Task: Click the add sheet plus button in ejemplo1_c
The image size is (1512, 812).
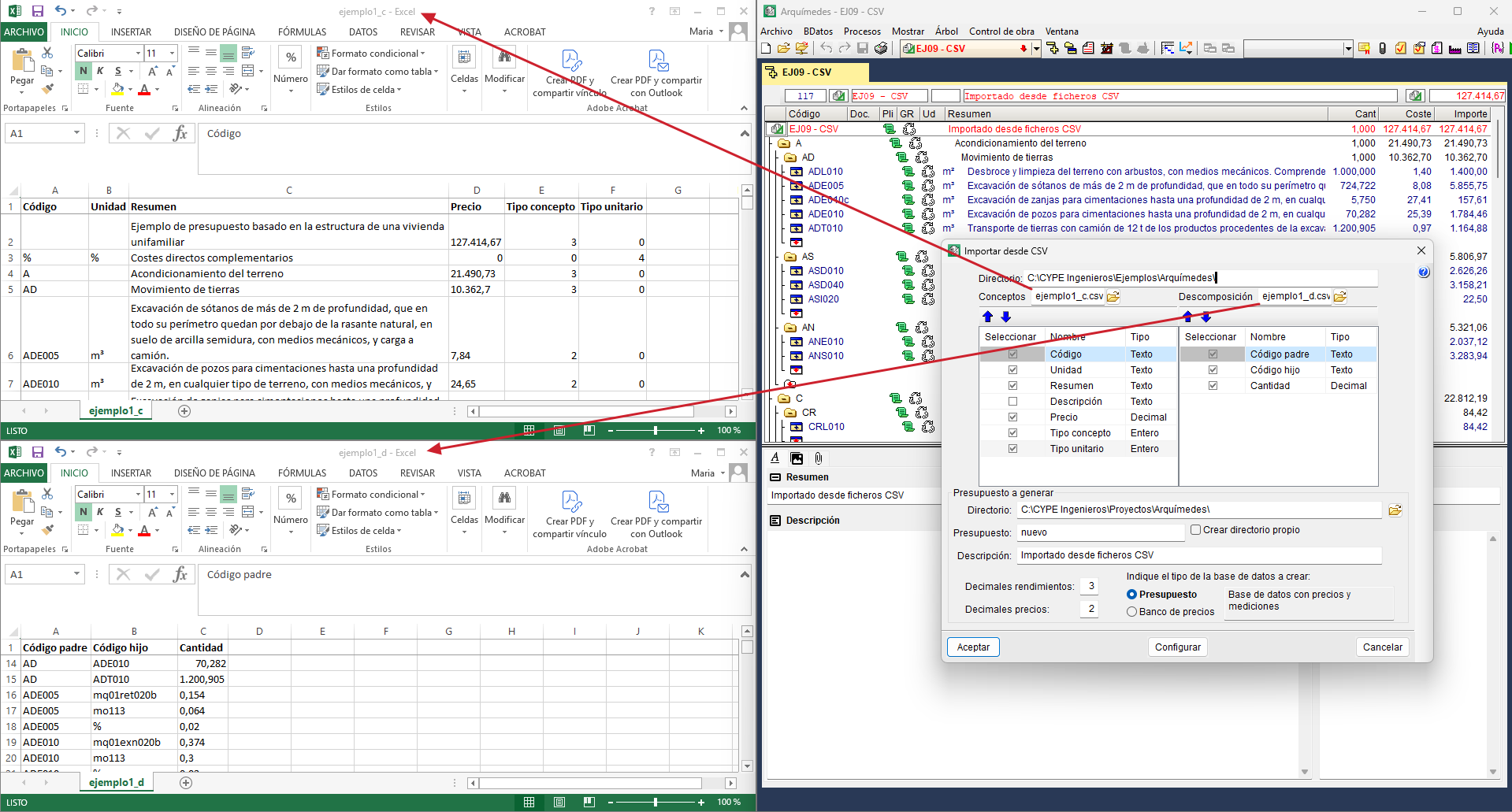Action: [184, 411]
